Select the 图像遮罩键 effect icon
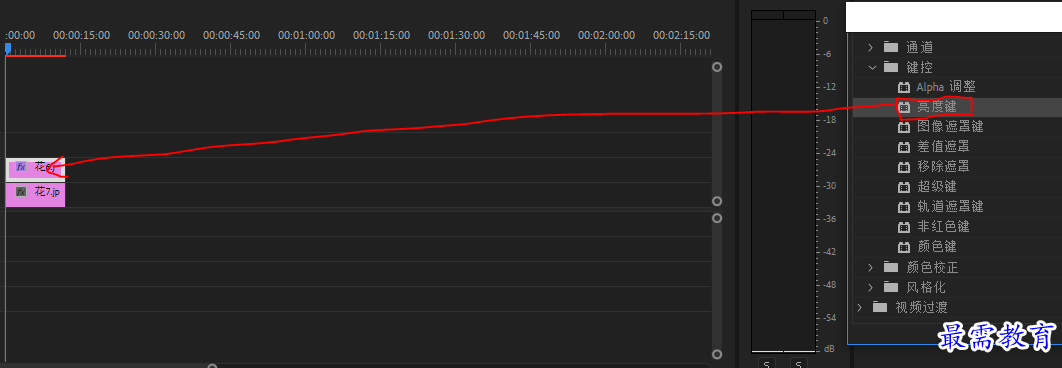 click(x=904, y=127)
